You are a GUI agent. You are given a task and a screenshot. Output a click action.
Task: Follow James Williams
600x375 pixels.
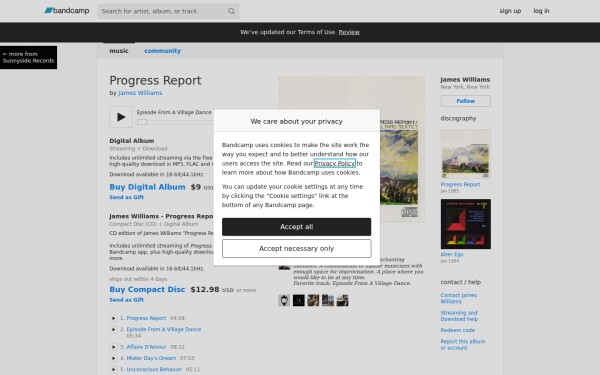click(x=466, y=101)
